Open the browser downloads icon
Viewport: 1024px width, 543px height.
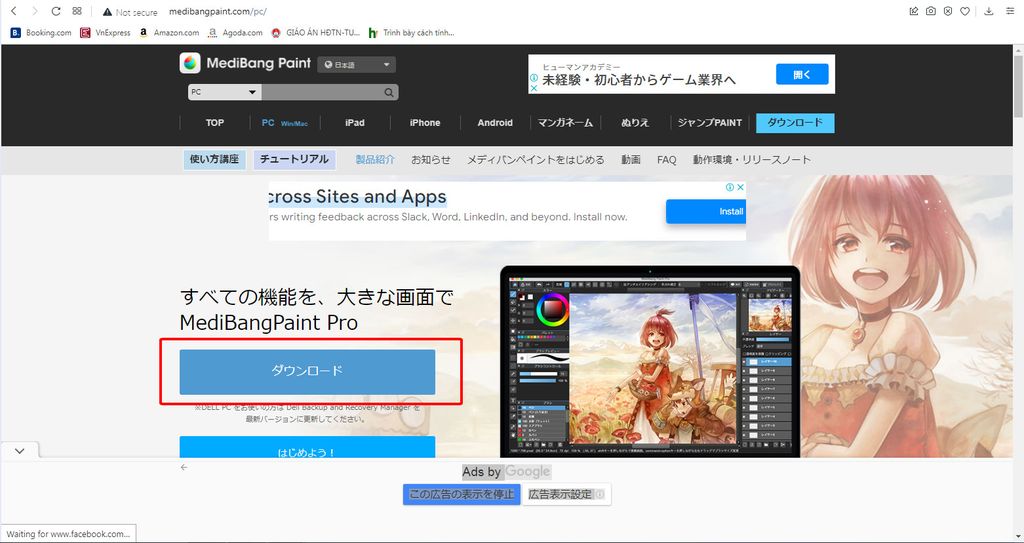pos(989,11)
